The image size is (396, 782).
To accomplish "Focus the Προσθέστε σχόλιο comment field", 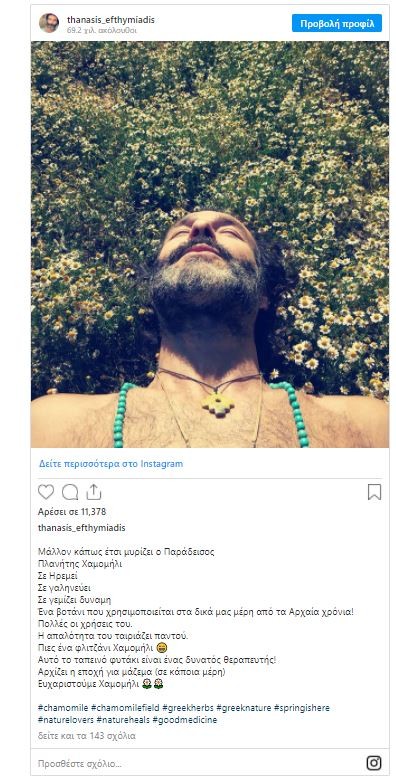I will [x=199, y=764].
